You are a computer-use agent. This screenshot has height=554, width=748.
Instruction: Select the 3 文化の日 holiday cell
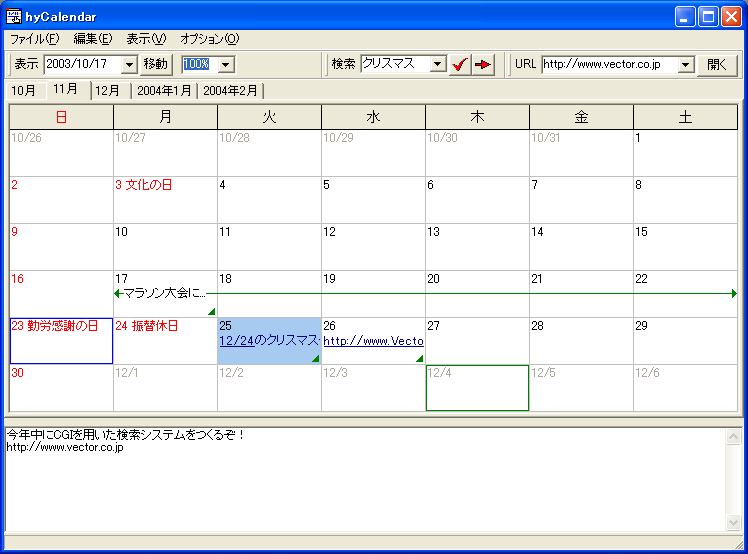coord(165,200)
